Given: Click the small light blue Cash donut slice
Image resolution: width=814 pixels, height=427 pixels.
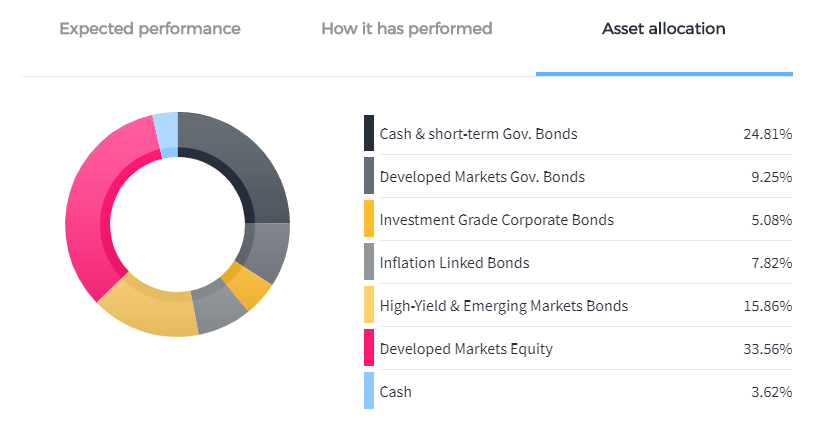Looking at the screenshot, I should click(x=167, y=135).
